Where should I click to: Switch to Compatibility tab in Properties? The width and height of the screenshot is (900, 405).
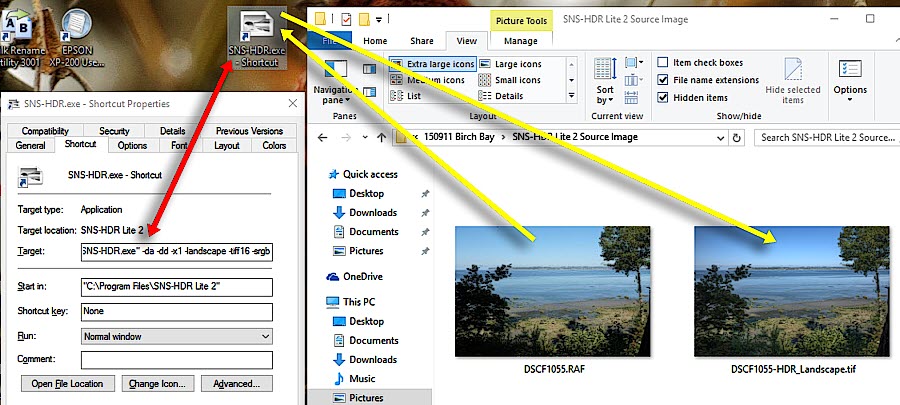[x=45, y=131]
